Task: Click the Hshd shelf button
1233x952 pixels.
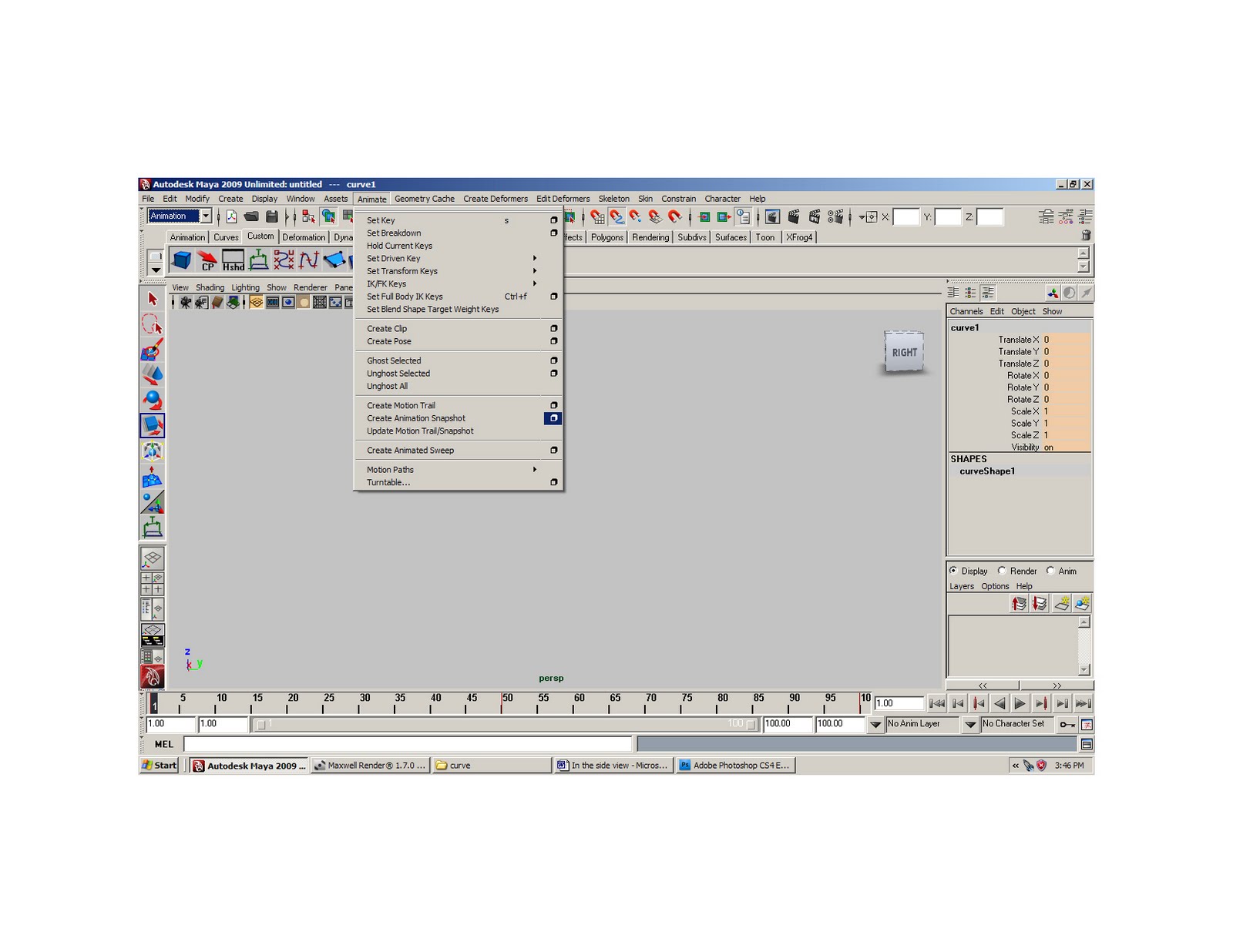Action: [233, 260]
